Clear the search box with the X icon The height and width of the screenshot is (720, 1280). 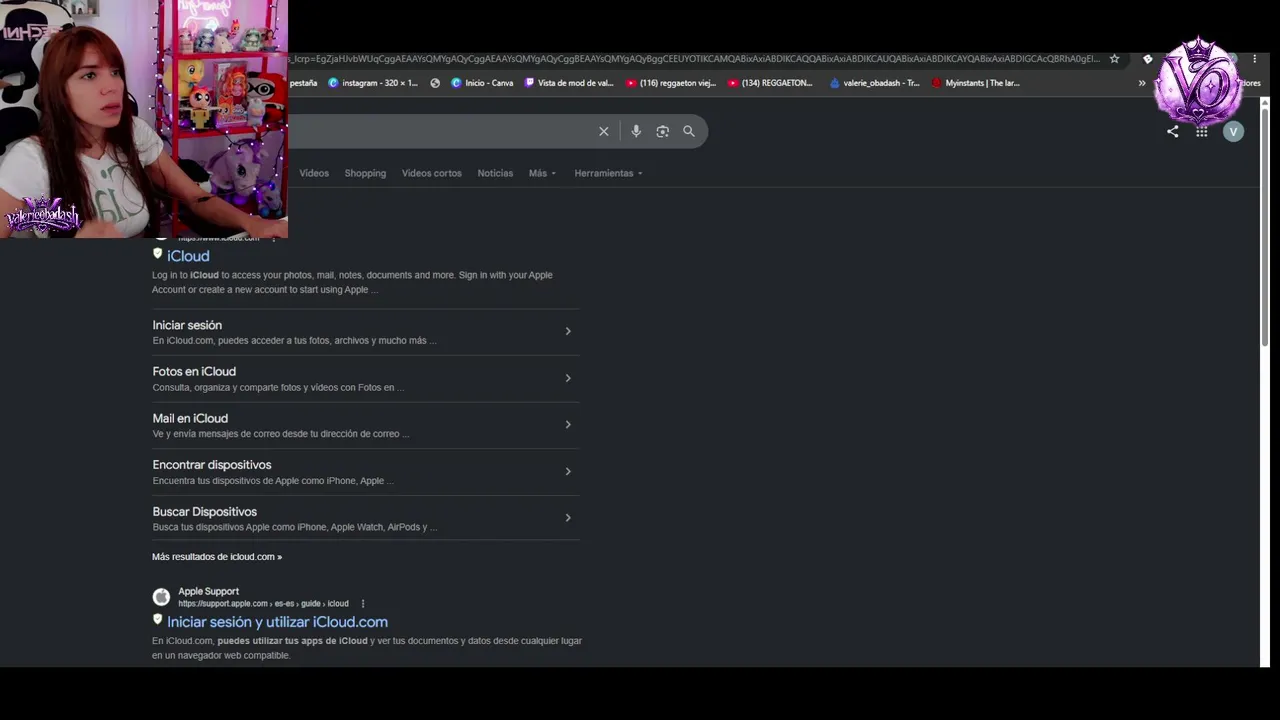coord(604,131)
